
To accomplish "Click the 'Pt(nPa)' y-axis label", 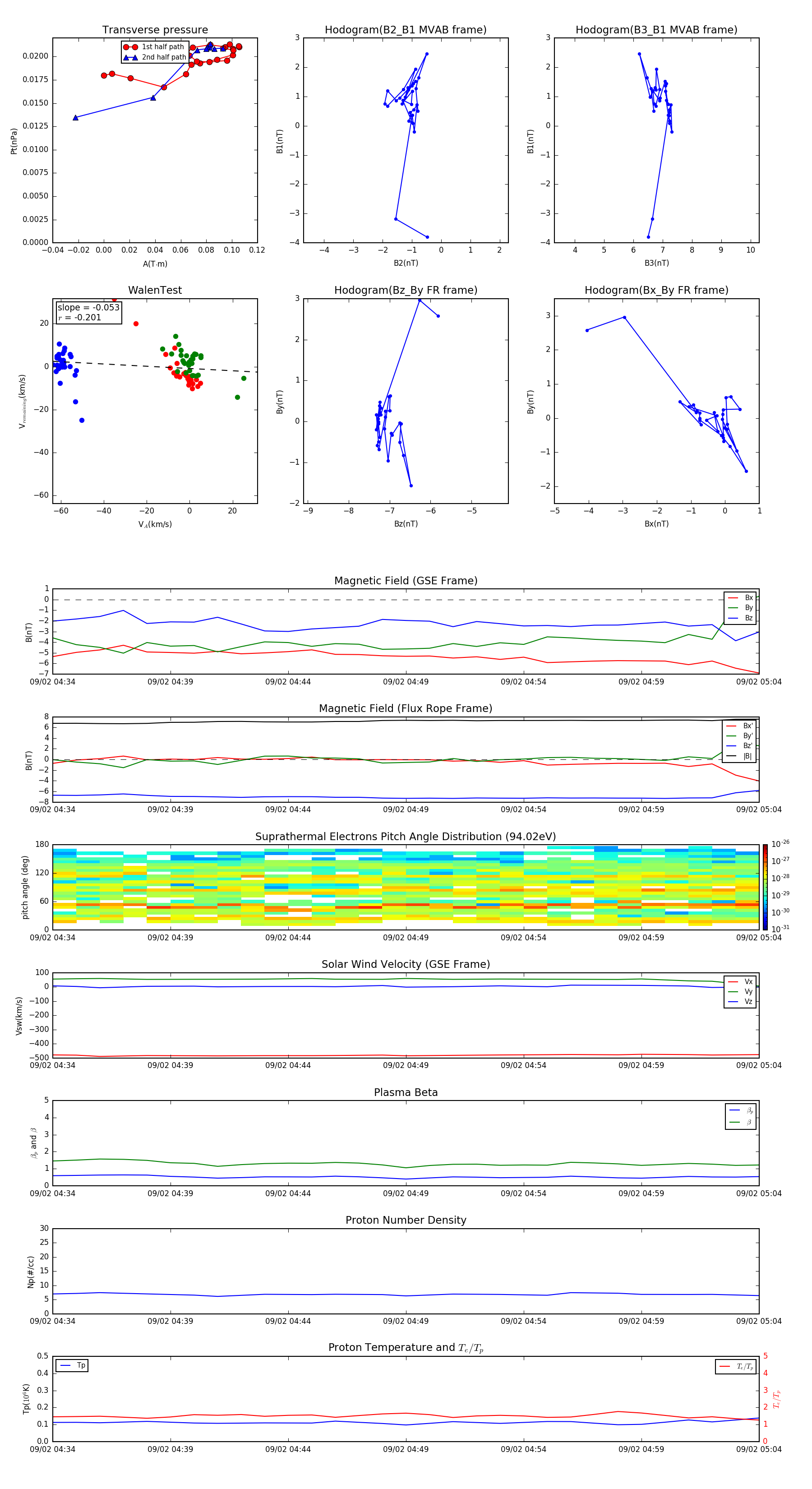I will [14, 140].
